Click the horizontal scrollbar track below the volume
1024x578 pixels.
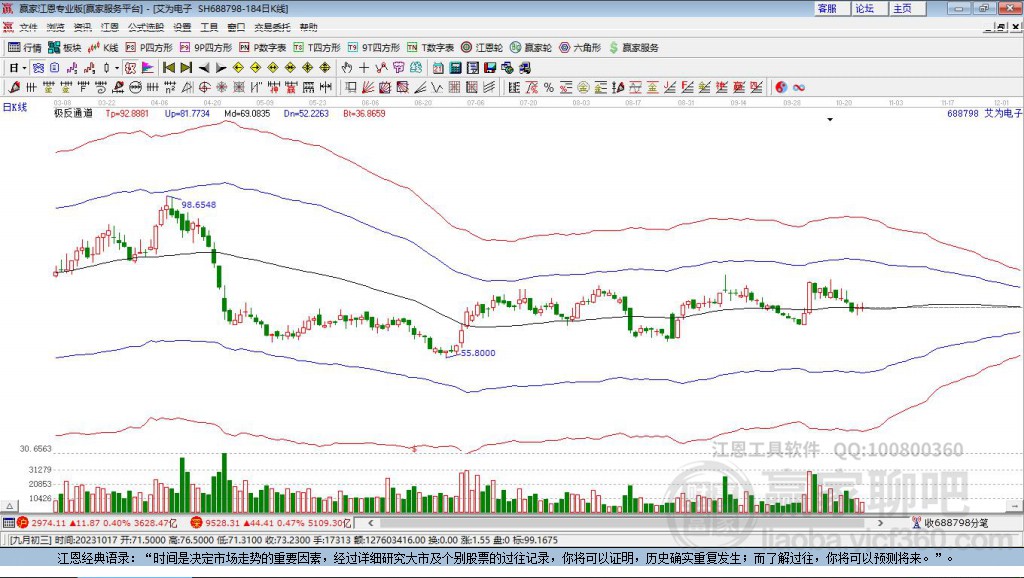click(626, 522)
